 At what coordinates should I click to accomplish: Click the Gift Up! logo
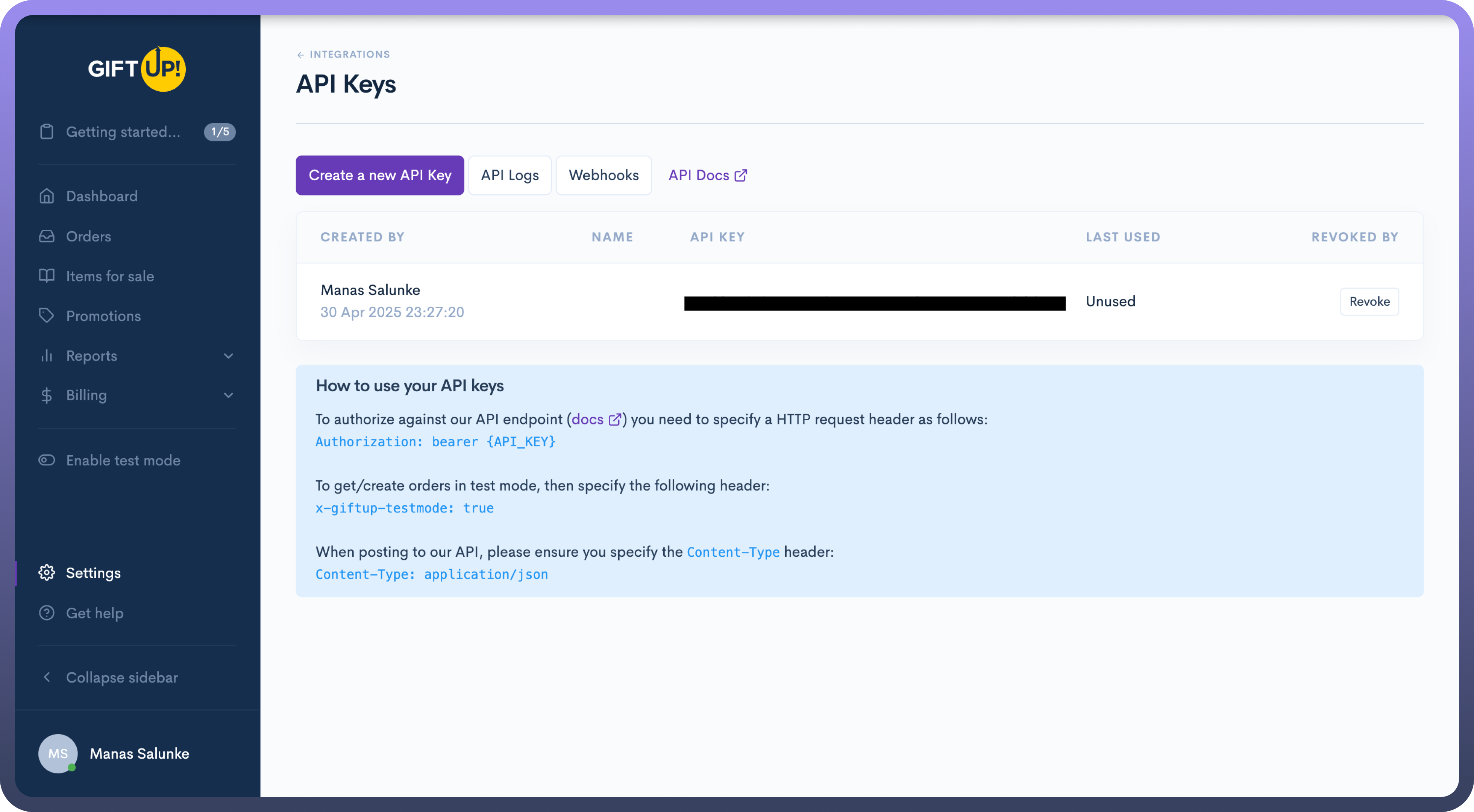tap(137, 69)
